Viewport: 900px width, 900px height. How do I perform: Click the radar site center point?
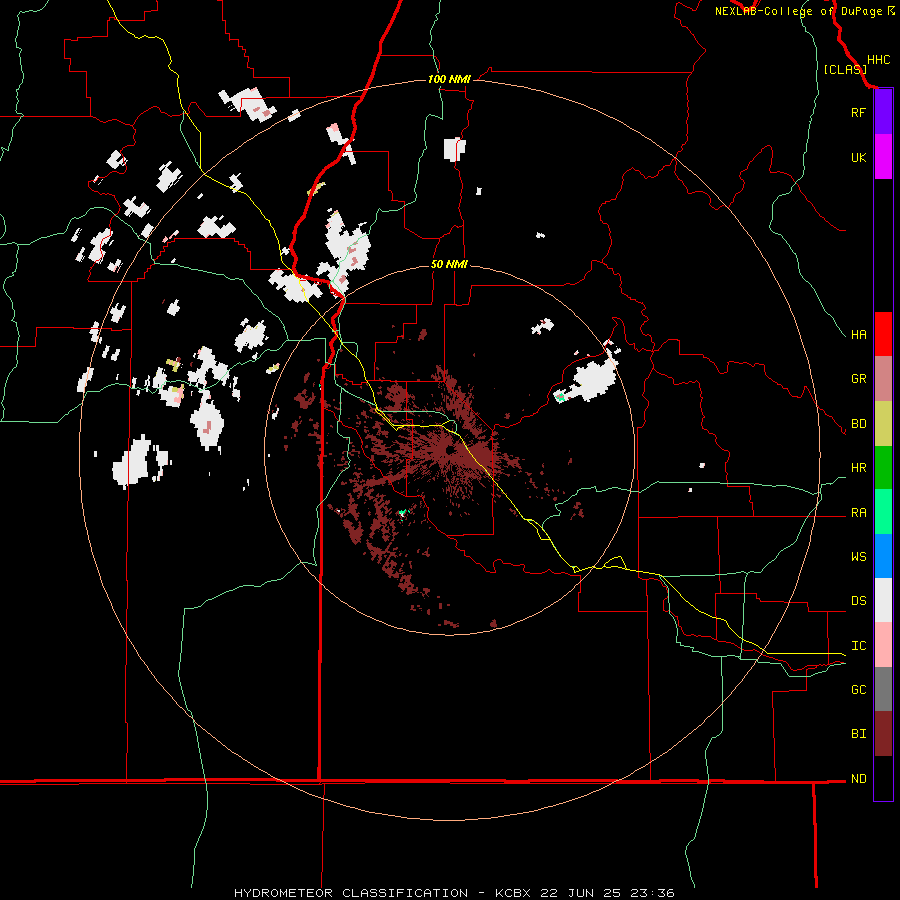(449, 449)
